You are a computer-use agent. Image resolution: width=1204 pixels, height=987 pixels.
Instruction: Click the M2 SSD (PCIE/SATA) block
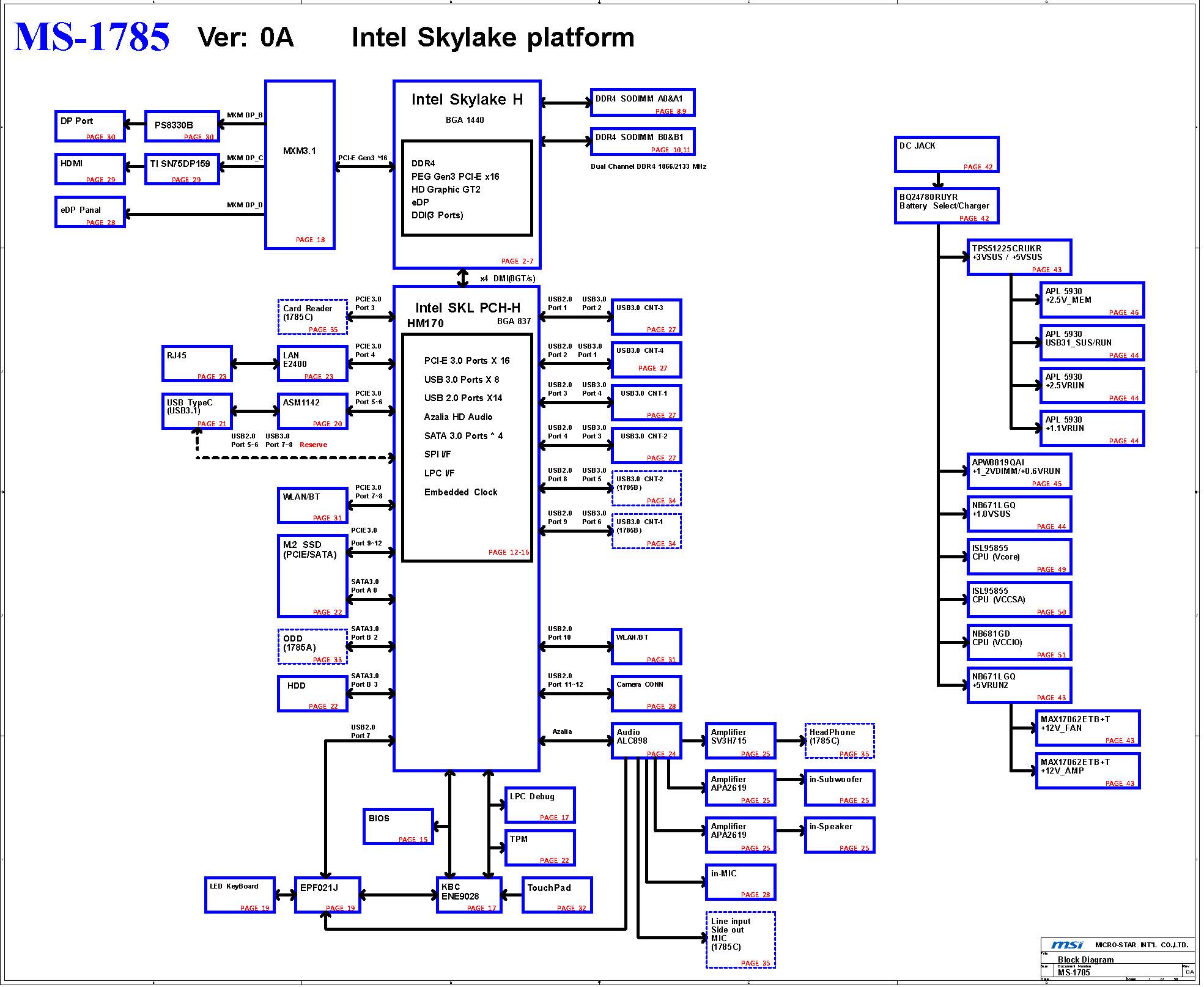point(312,576)
